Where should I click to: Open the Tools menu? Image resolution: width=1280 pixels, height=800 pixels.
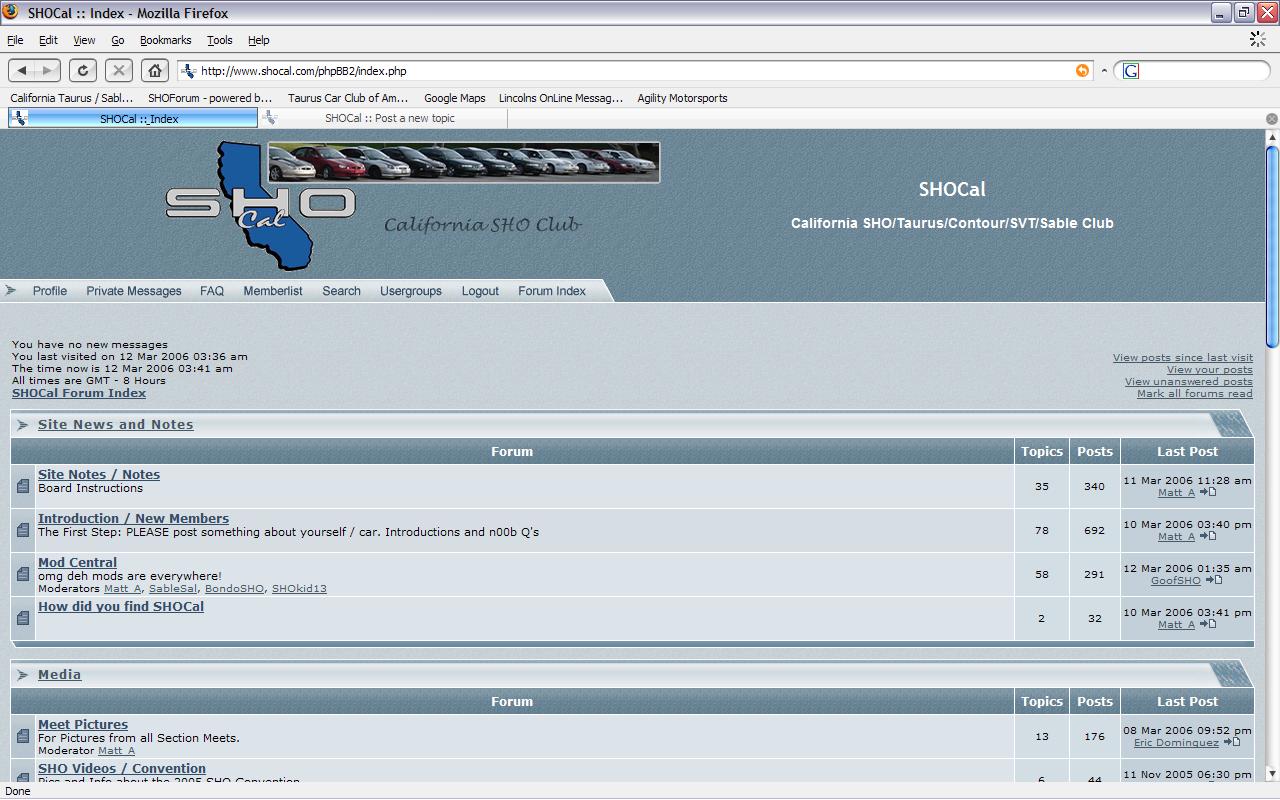(x=219, y=40)
